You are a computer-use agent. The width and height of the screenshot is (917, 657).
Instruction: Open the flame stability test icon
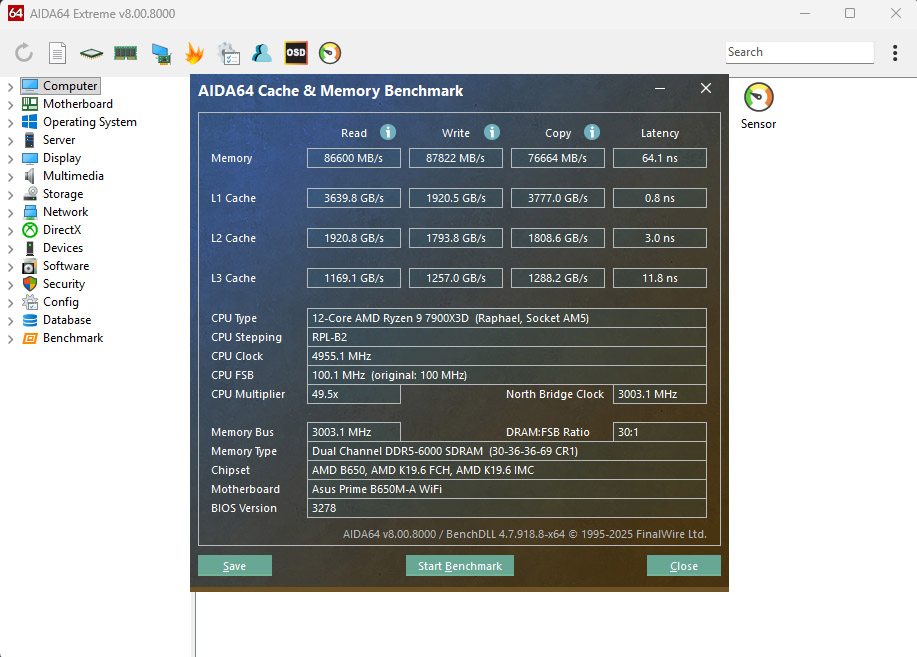[194, 53]
